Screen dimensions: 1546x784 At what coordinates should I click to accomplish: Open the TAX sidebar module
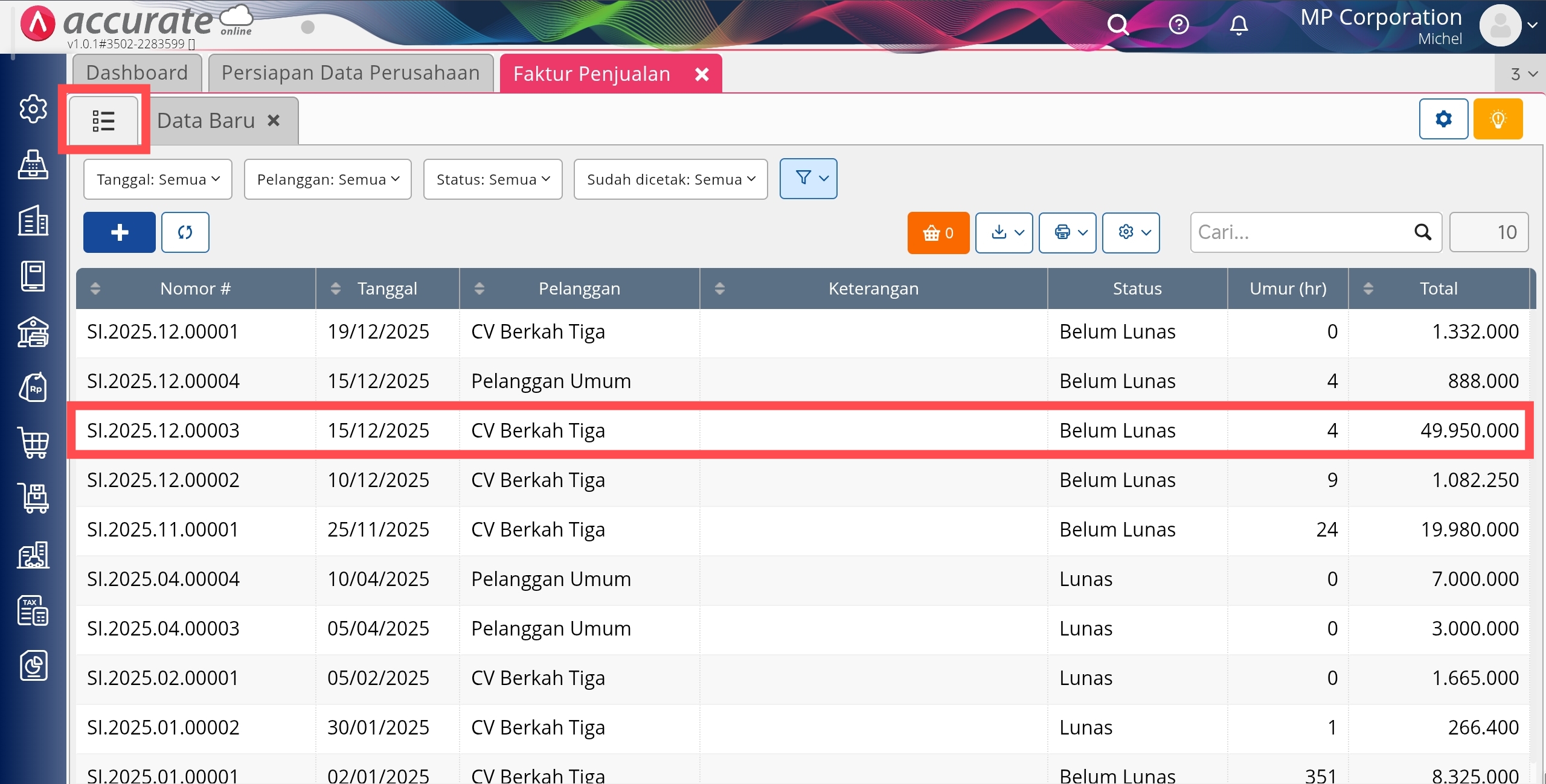33,610
